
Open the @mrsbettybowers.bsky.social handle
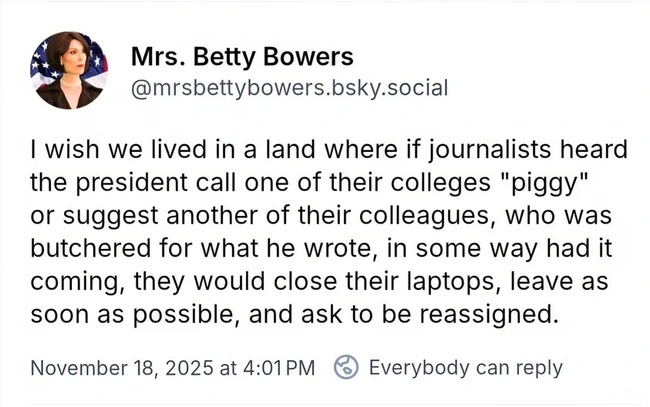[x=290, y=89]
